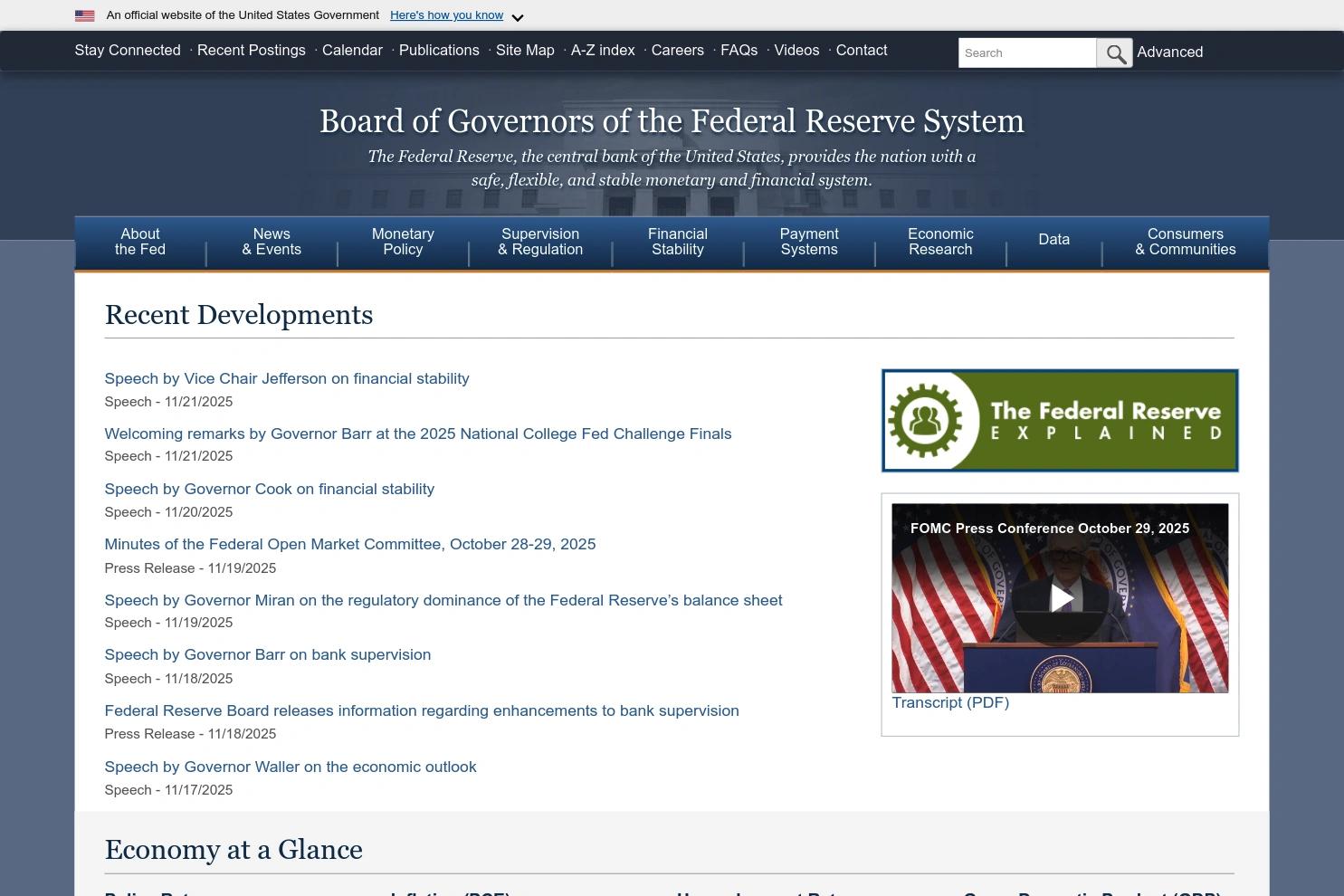1344x896 pixels.
Task: Open release on enhancements to bank supervision
Action: (422, 710)
